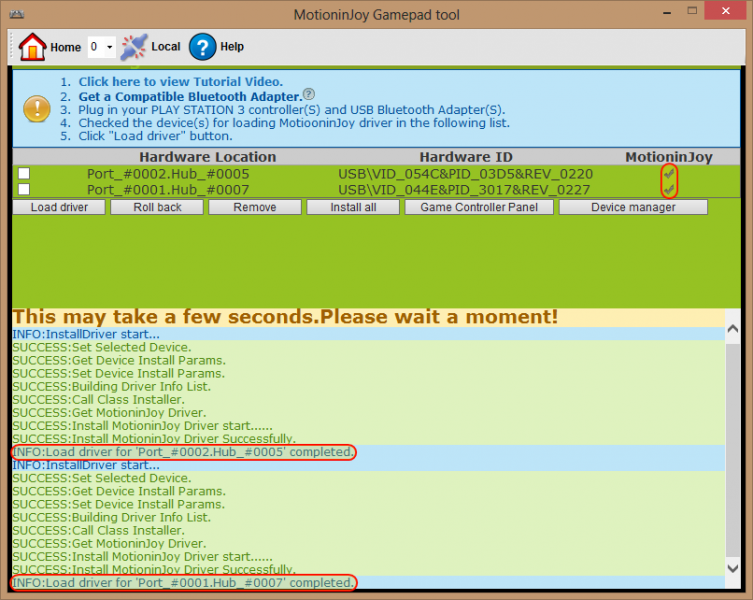This screenshot has width=753, height=600.
Task: Maximize the MotioninJoy window
Action: click(692, 11)
